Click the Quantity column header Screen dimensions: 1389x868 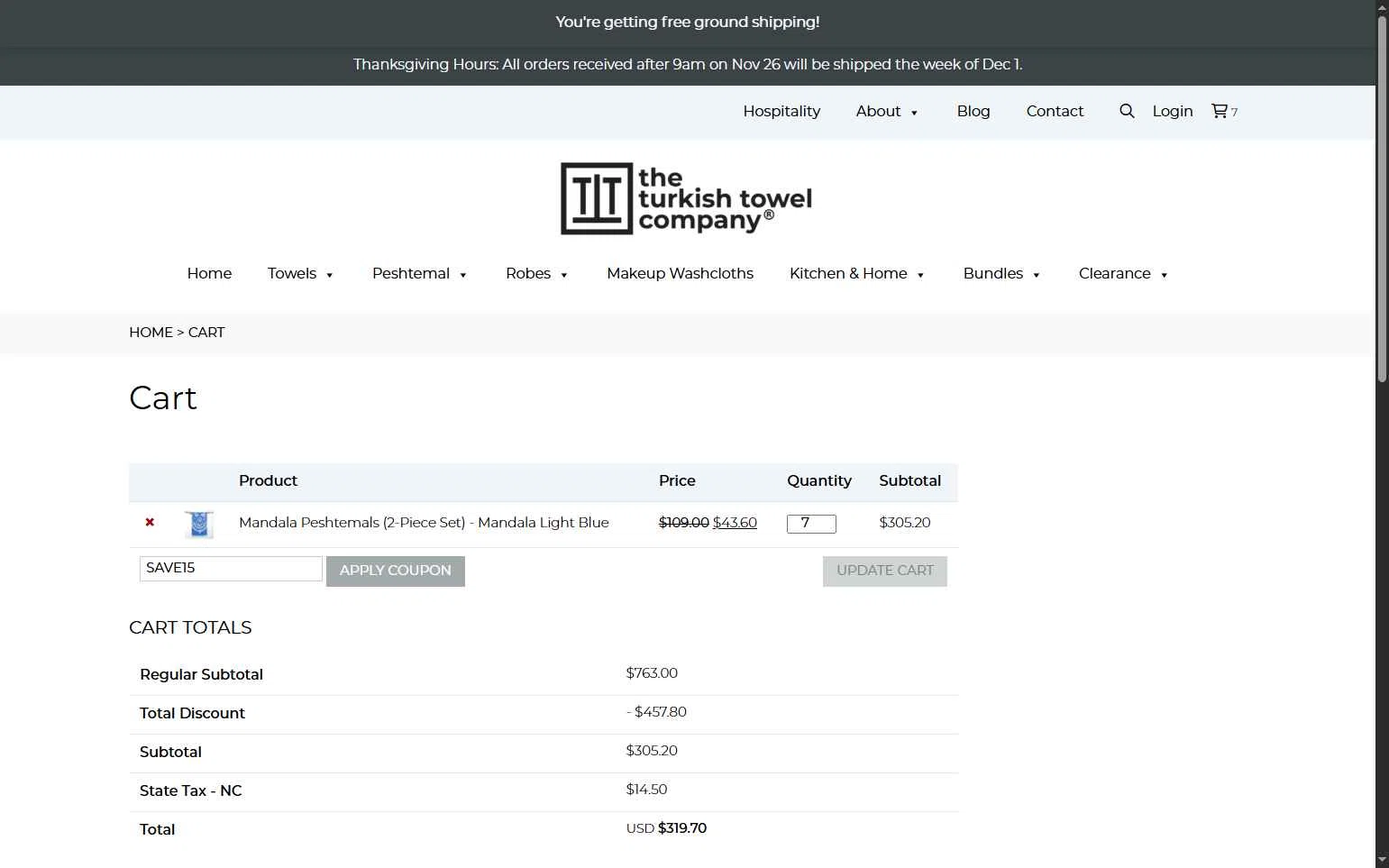(x=819, y=480)
